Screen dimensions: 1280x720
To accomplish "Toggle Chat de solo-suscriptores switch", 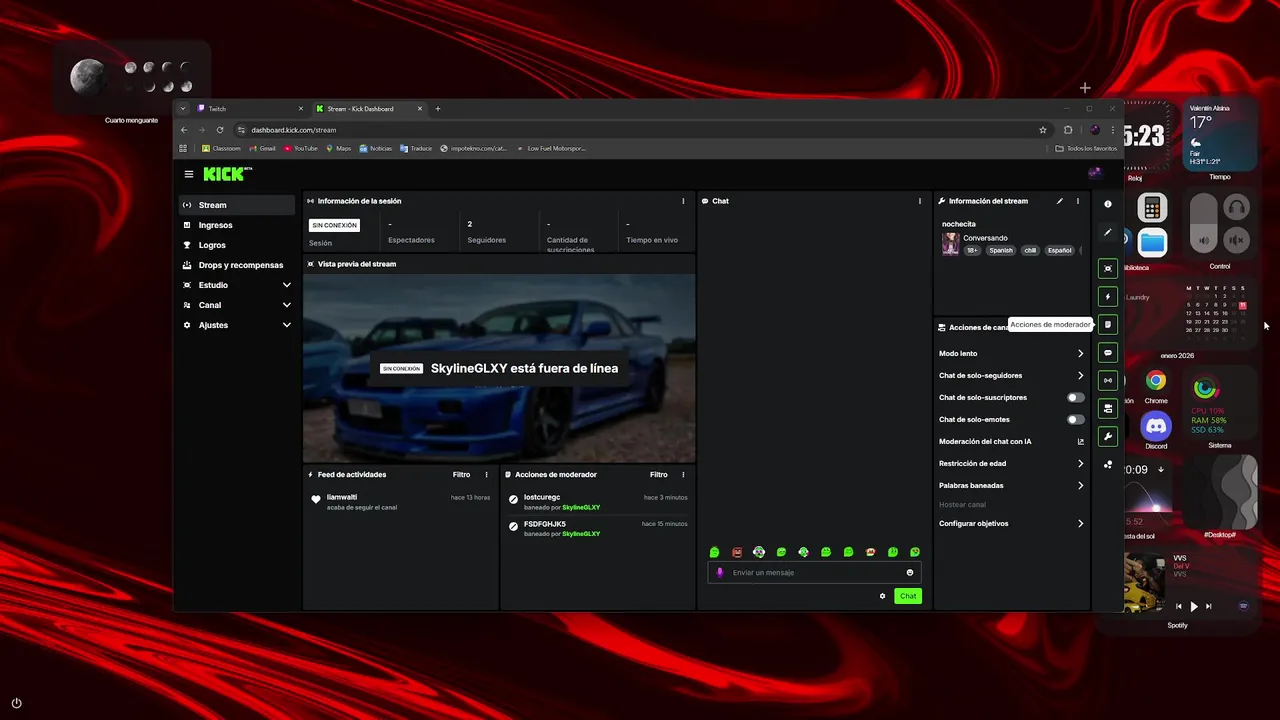I will pos(1075,397).
